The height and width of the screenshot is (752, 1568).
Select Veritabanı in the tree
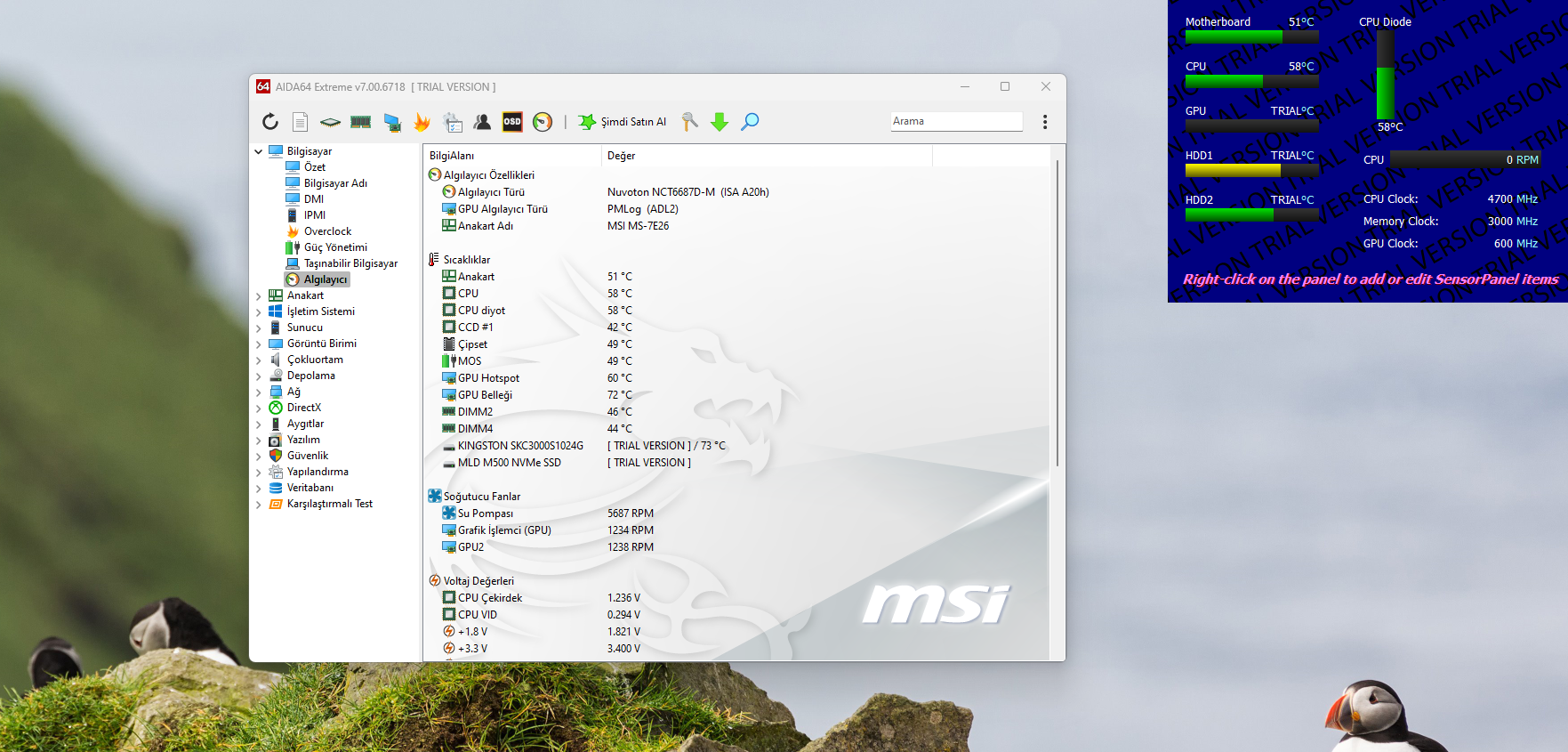310,488
